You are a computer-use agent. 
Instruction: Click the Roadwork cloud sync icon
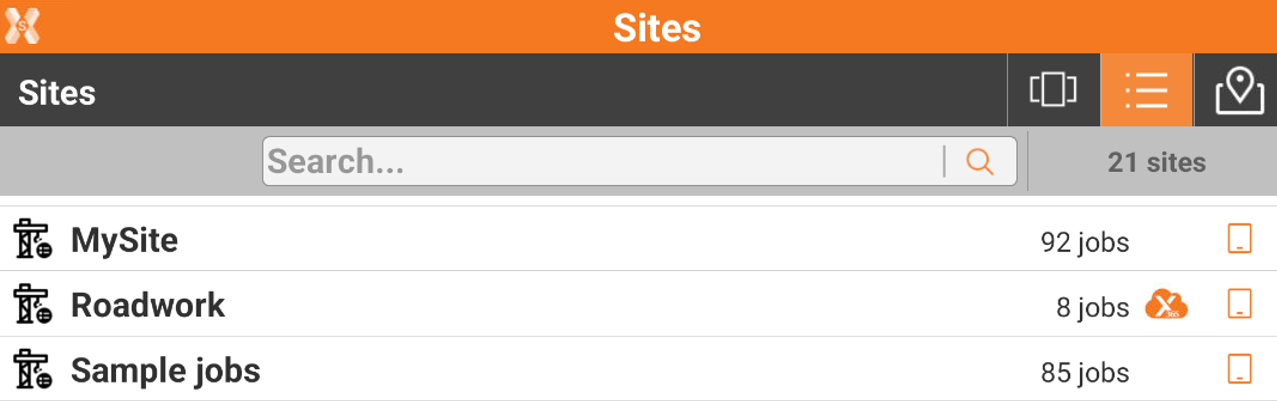pyautogui.click(x=1166, y=305)
